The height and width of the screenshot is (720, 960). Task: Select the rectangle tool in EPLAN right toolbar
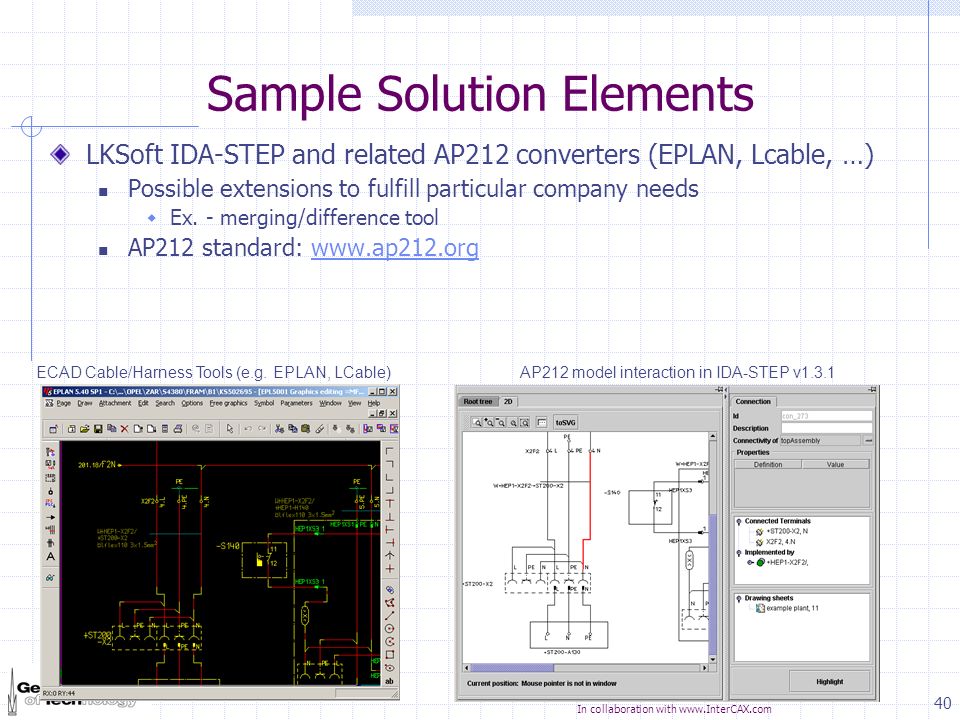tap(389, 654)
